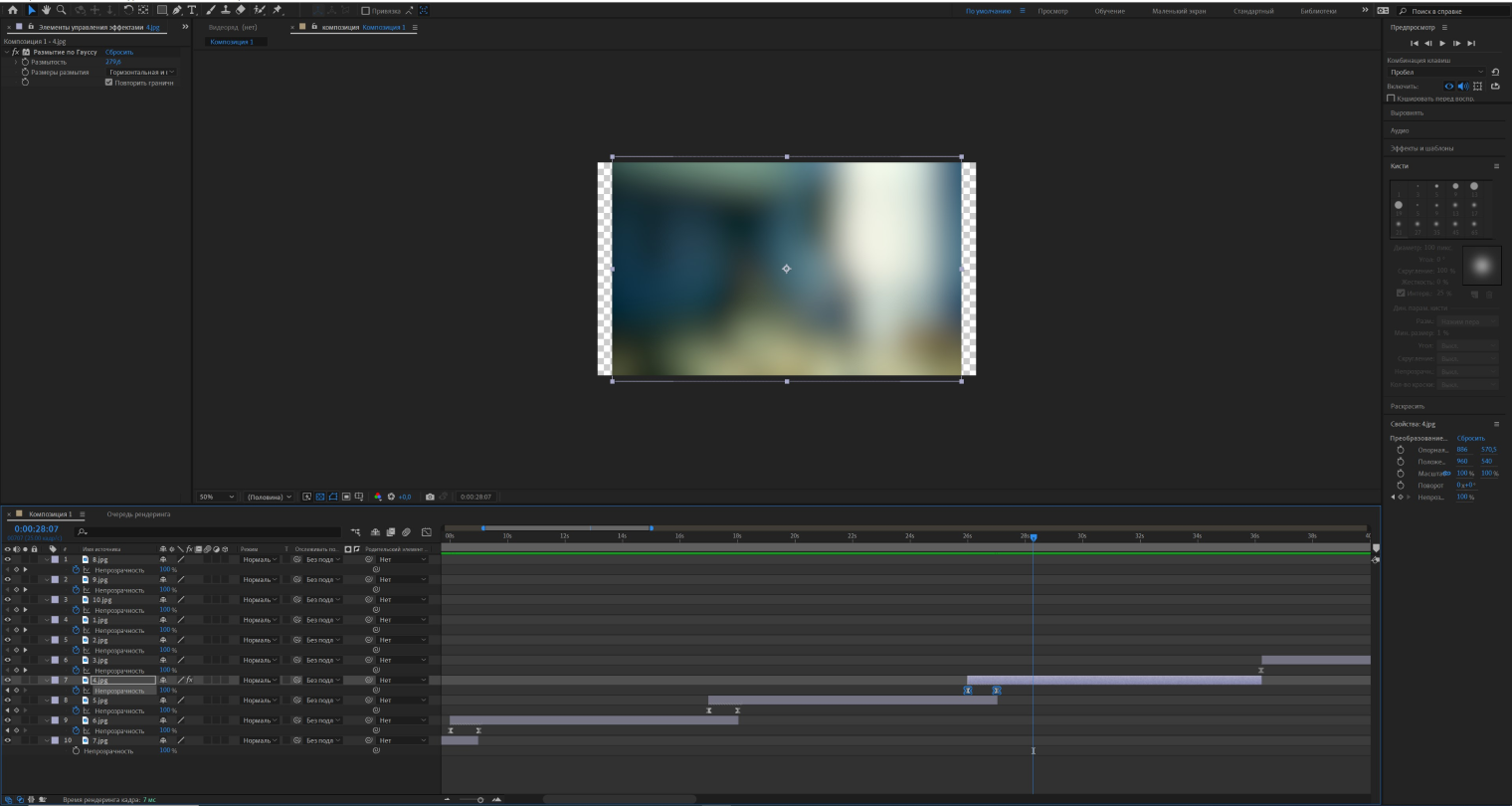Click the Composition Mini-Flowchart icon in timeline
1512x806 pixels.
(356, 532)
